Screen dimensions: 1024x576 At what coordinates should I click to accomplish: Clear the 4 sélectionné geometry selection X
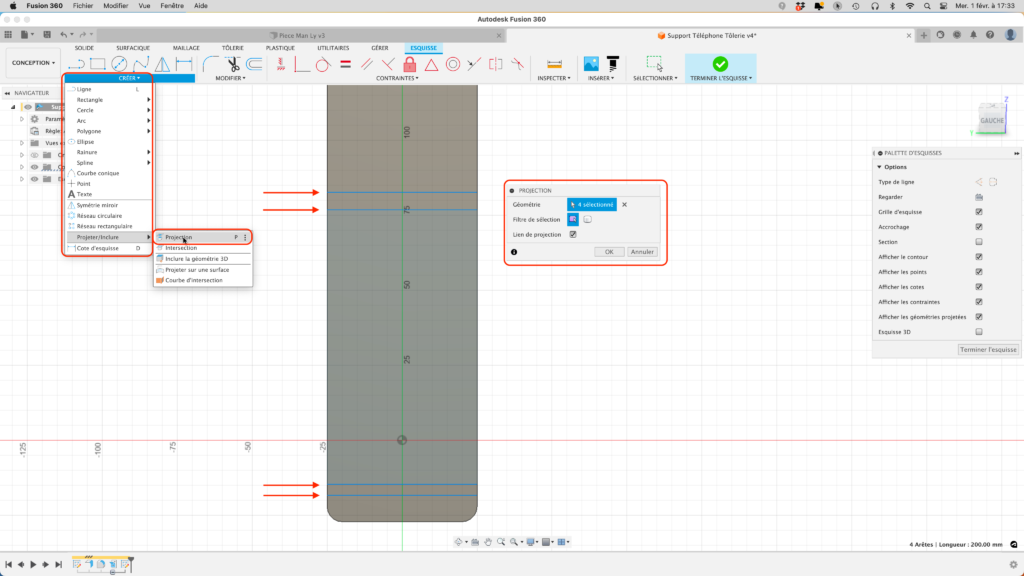click(x=624, y=204)
